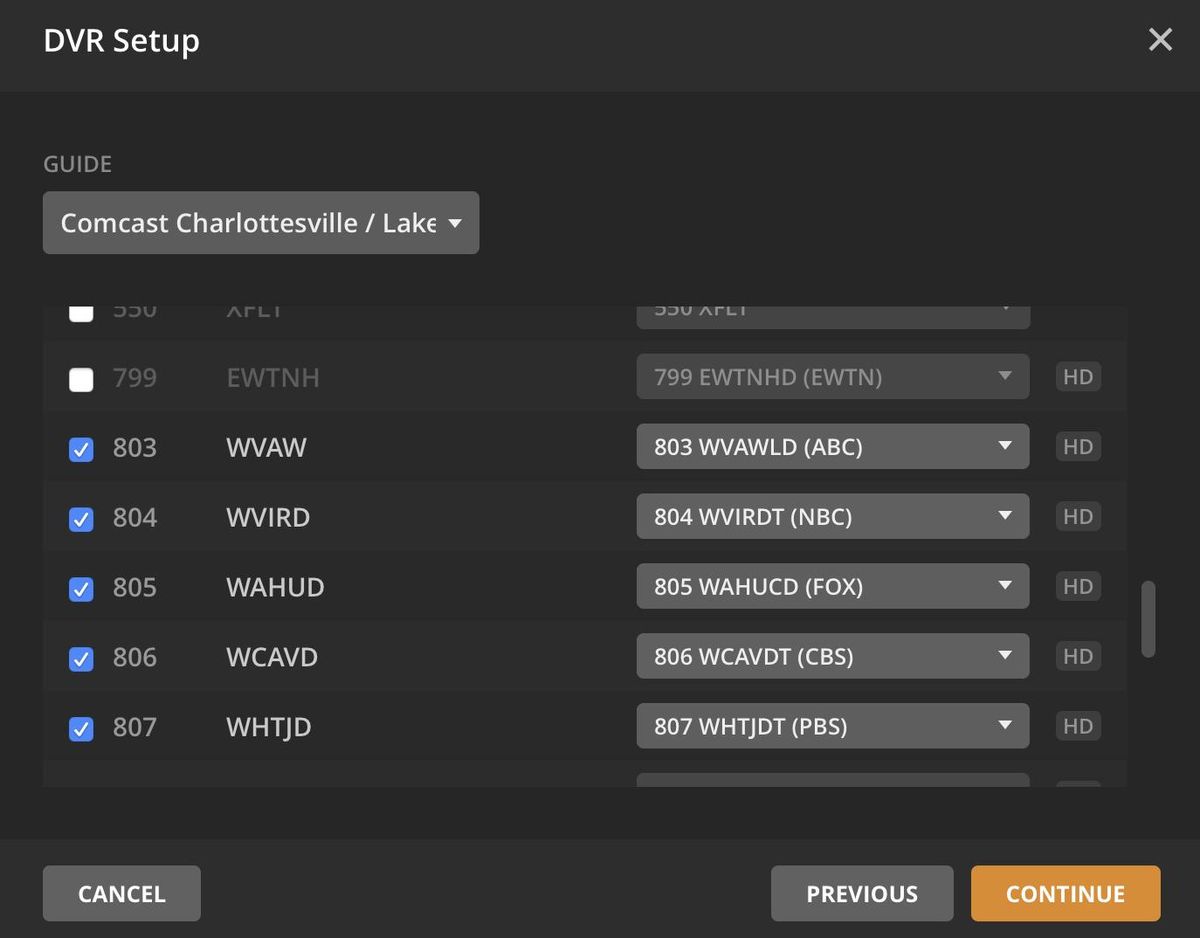Screen dimensions: 1200x938
Task: Click the HD indicator for WVAW channel
Action: tap(1077, 447)
